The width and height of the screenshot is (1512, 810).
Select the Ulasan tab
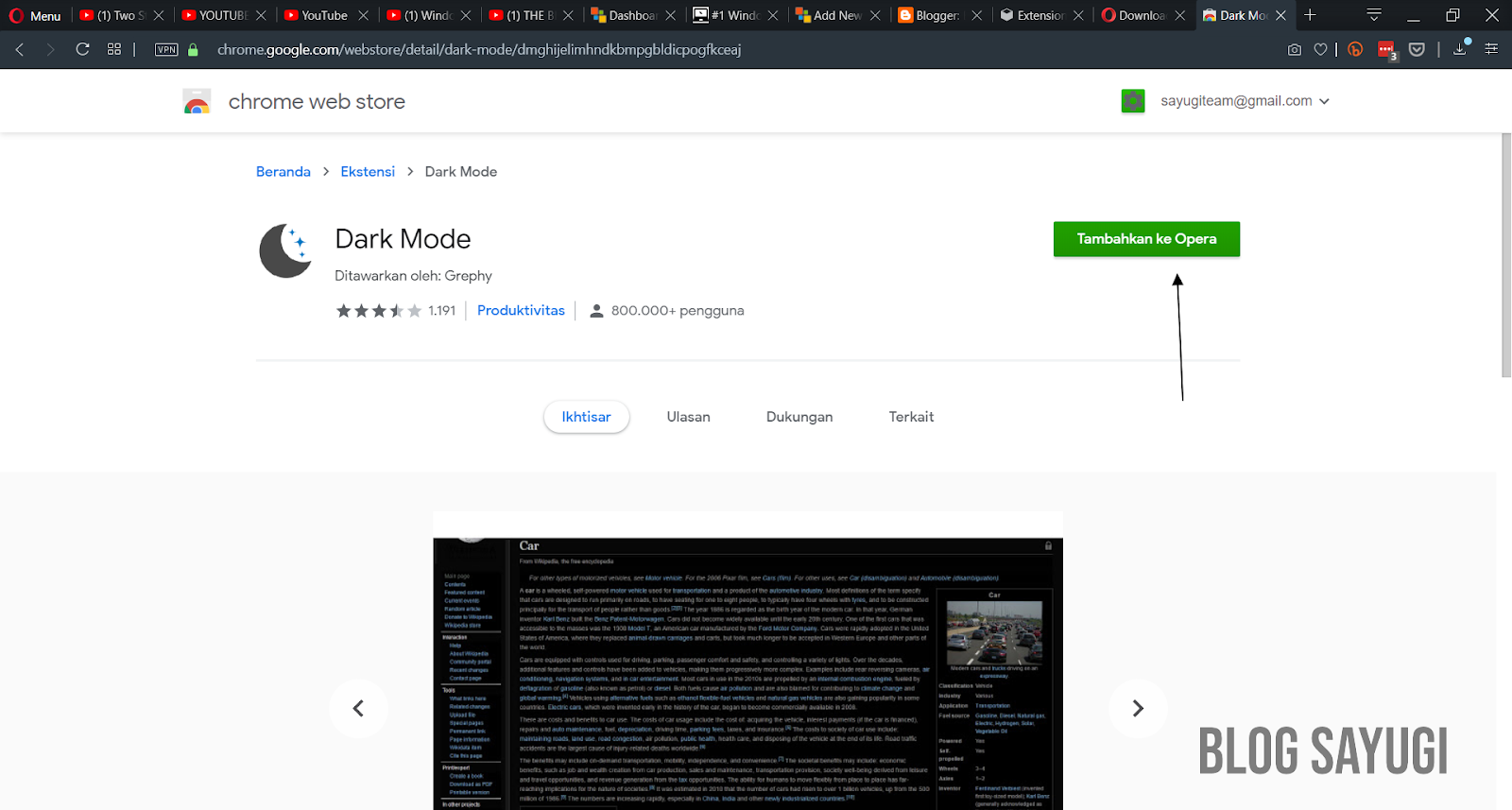688,417
